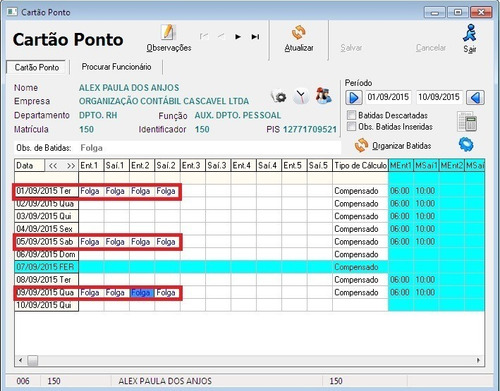
Task: Open the calculator sheet icon
Action: pos(468,121)
